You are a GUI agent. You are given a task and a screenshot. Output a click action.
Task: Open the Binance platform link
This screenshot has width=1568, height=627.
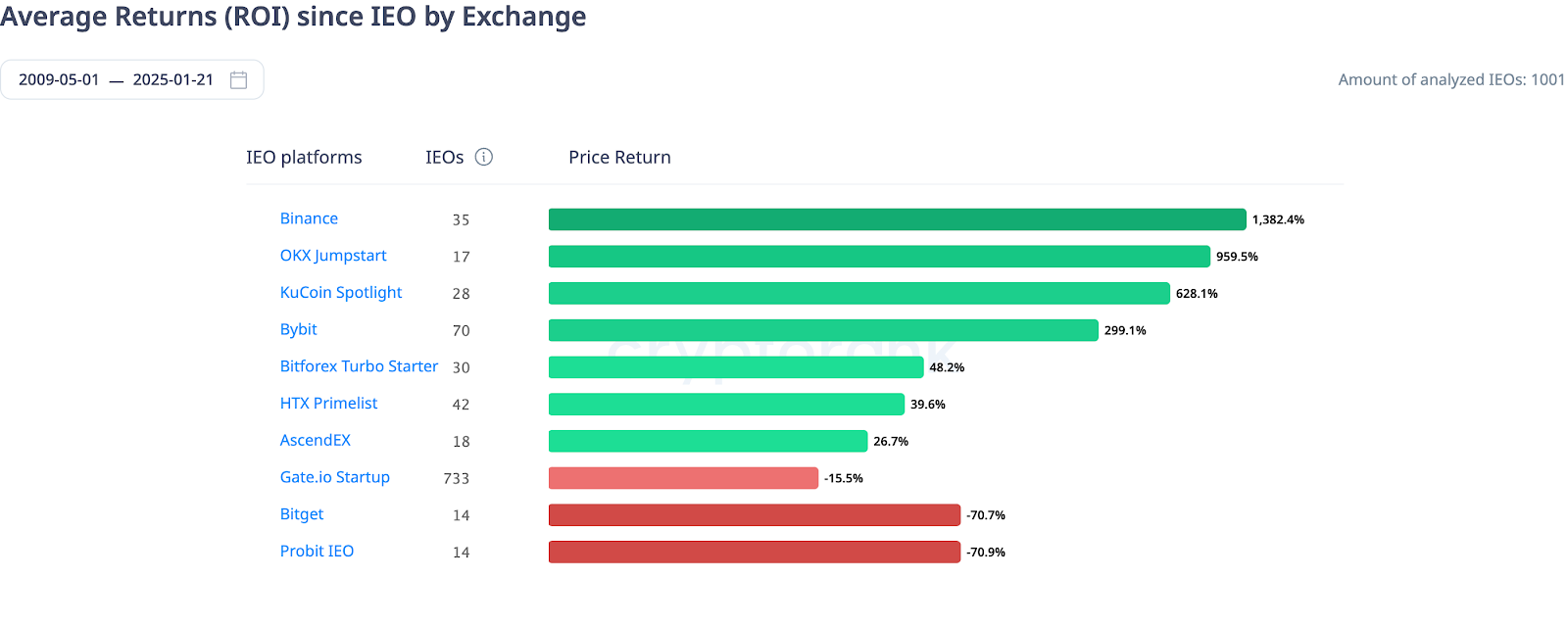[309, 218]
